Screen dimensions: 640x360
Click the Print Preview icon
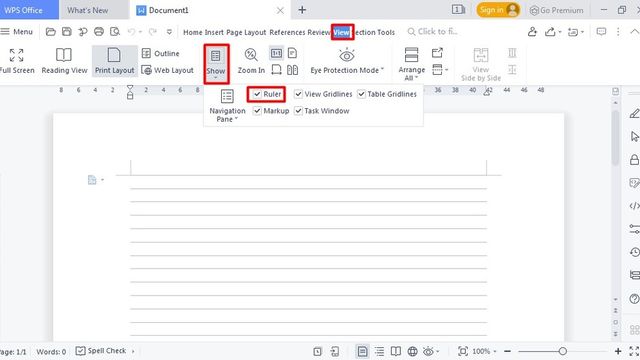tap(115, 32)
